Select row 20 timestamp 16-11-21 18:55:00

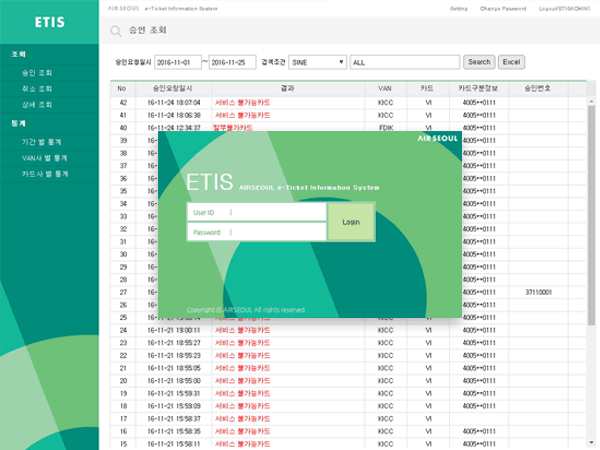(174, 381)
